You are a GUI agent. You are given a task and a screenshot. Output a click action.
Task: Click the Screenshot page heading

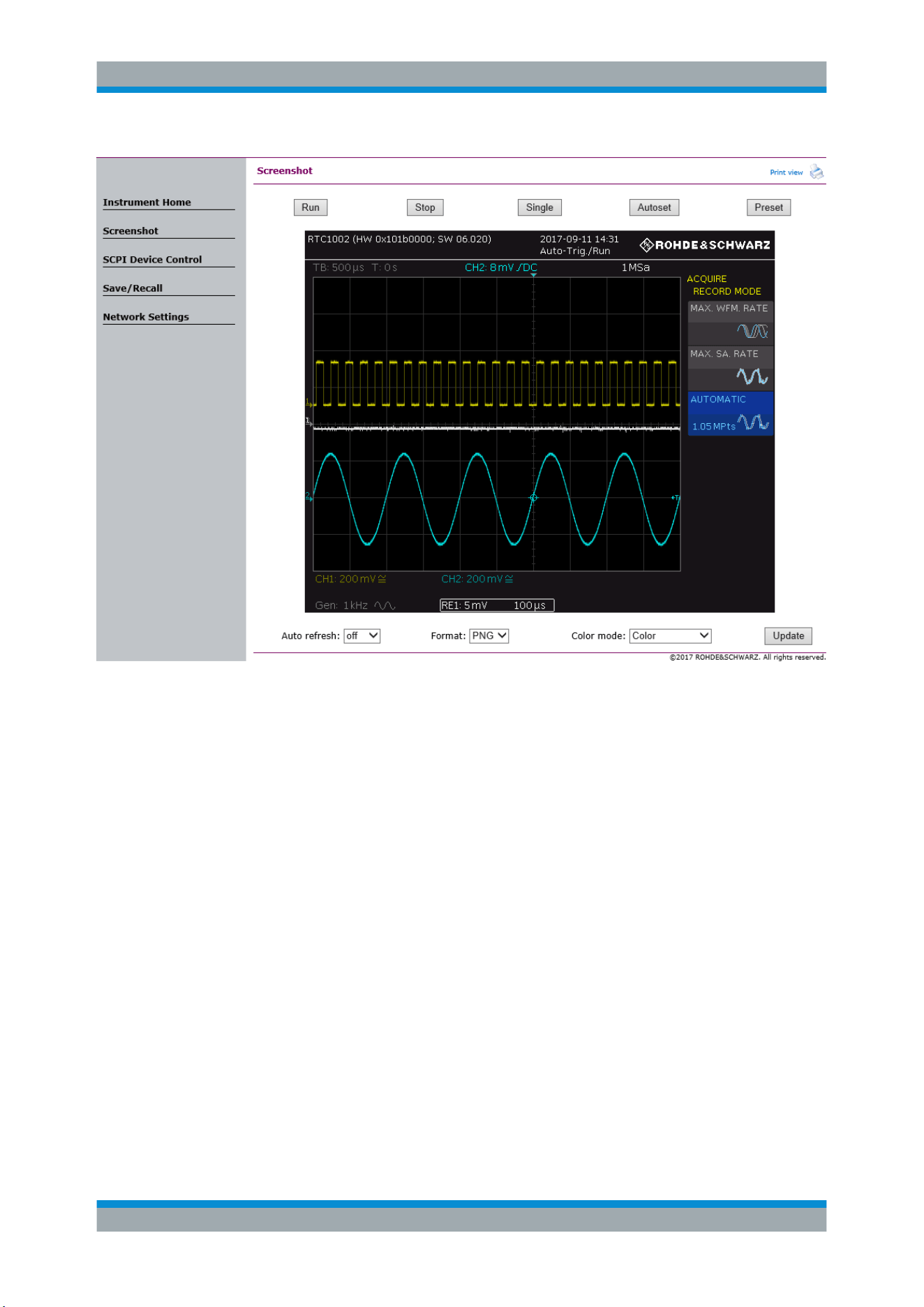[285, 171]
